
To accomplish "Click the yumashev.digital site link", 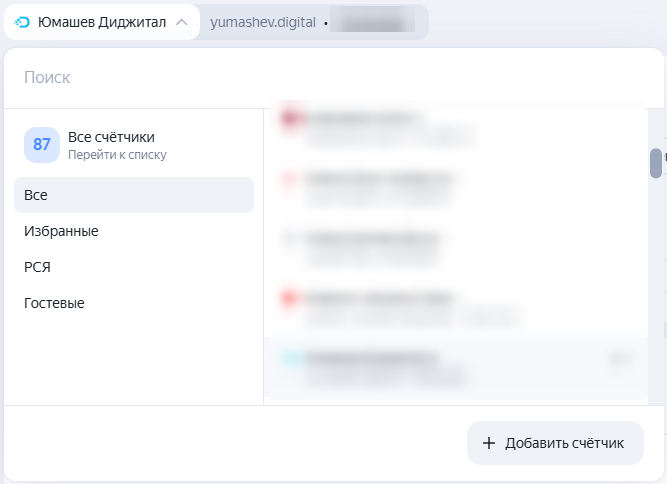I will 263,22.
